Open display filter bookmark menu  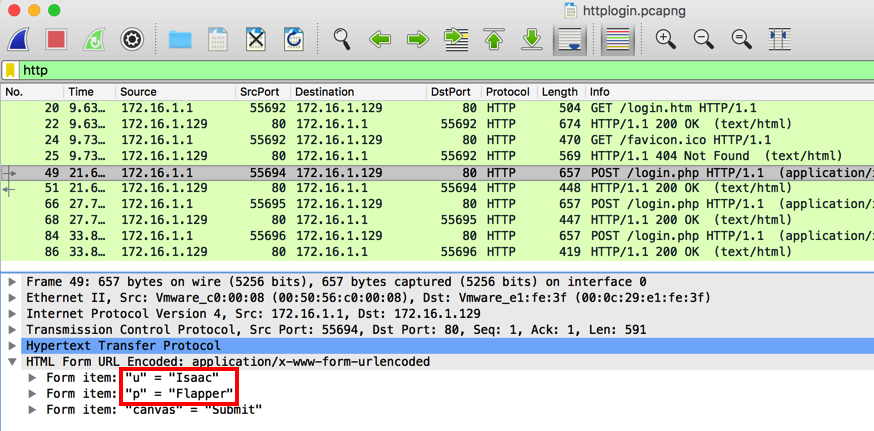click(x=10, y=71)
